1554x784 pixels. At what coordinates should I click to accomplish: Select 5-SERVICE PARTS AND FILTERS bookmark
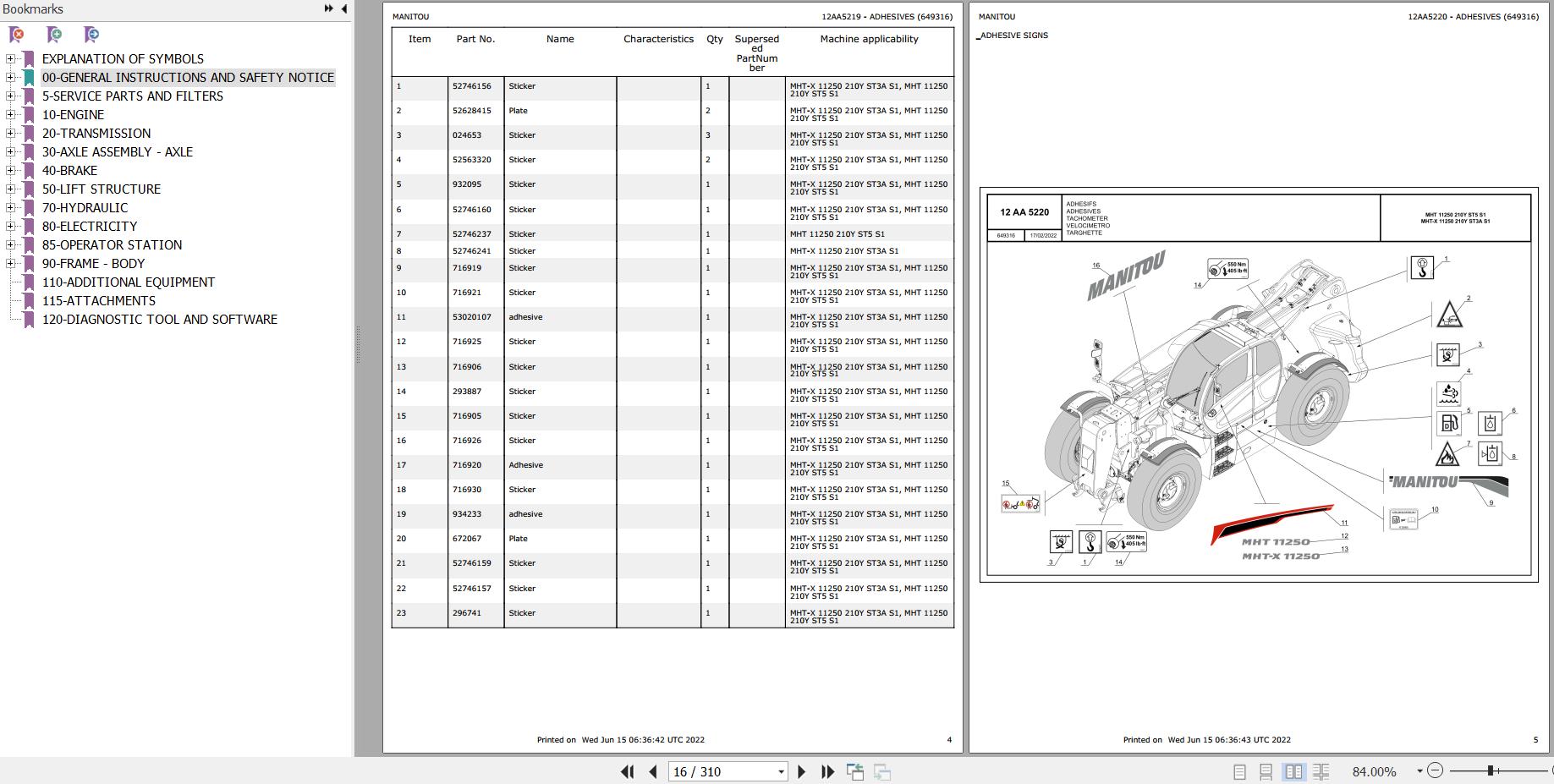point(133,96)
